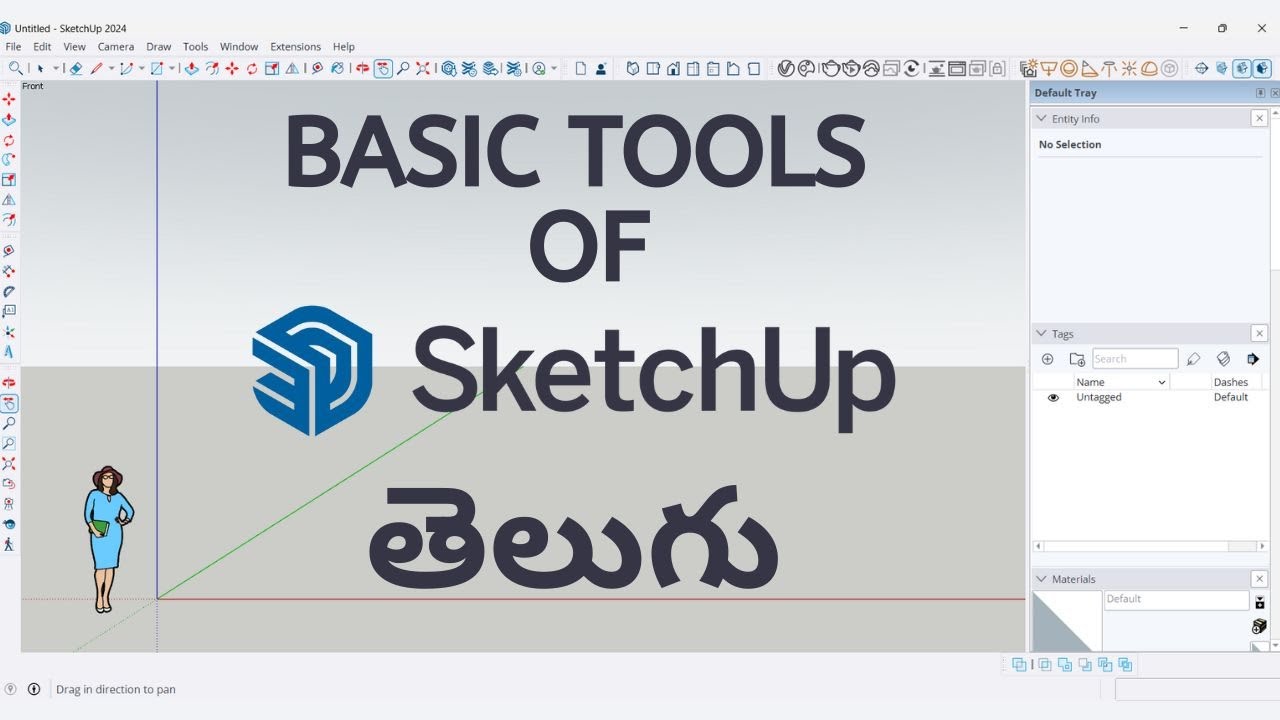Select Protractor tool in left toolbar

point(9,291)
